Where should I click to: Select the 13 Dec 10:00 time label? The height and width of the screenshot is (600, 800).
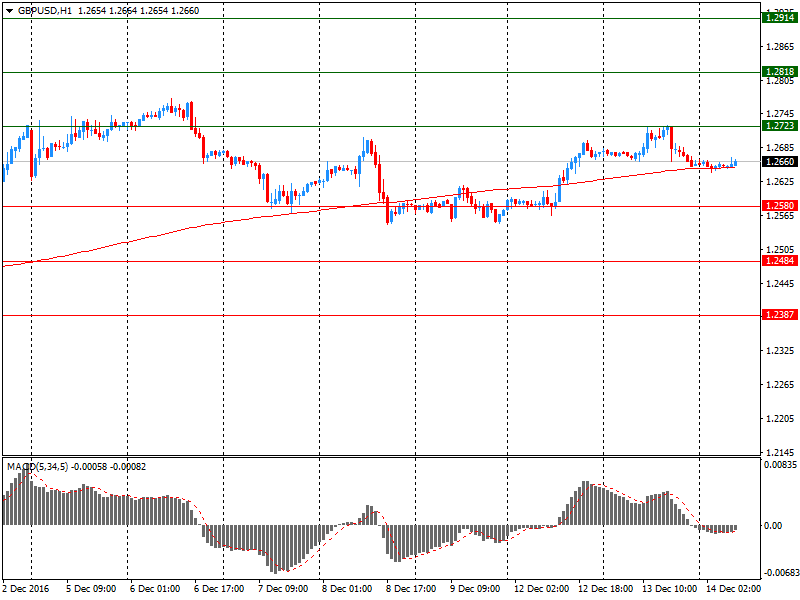point(669,589)
